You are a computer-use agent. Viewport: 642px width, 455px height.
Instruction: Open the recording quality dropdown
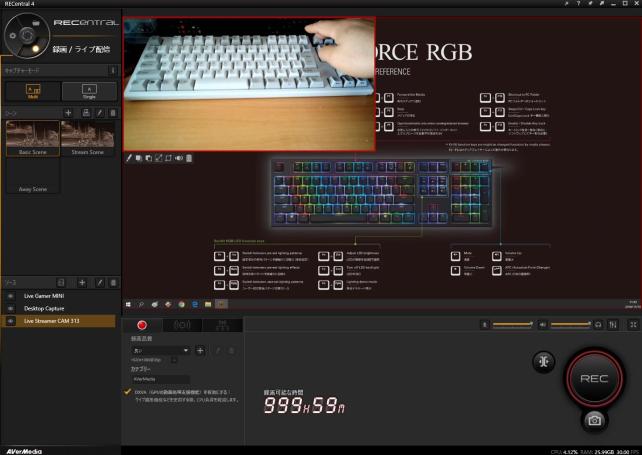coord(160,351)
